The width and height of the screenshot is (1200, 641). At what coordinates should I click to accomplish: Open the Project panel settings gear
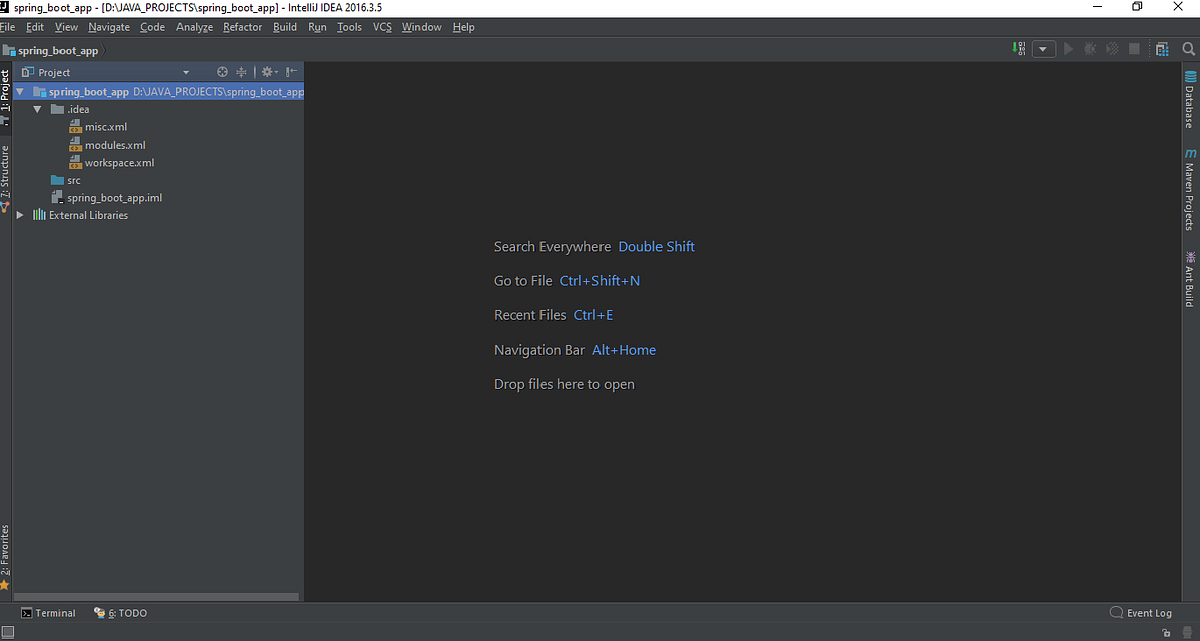coord(268,71)
